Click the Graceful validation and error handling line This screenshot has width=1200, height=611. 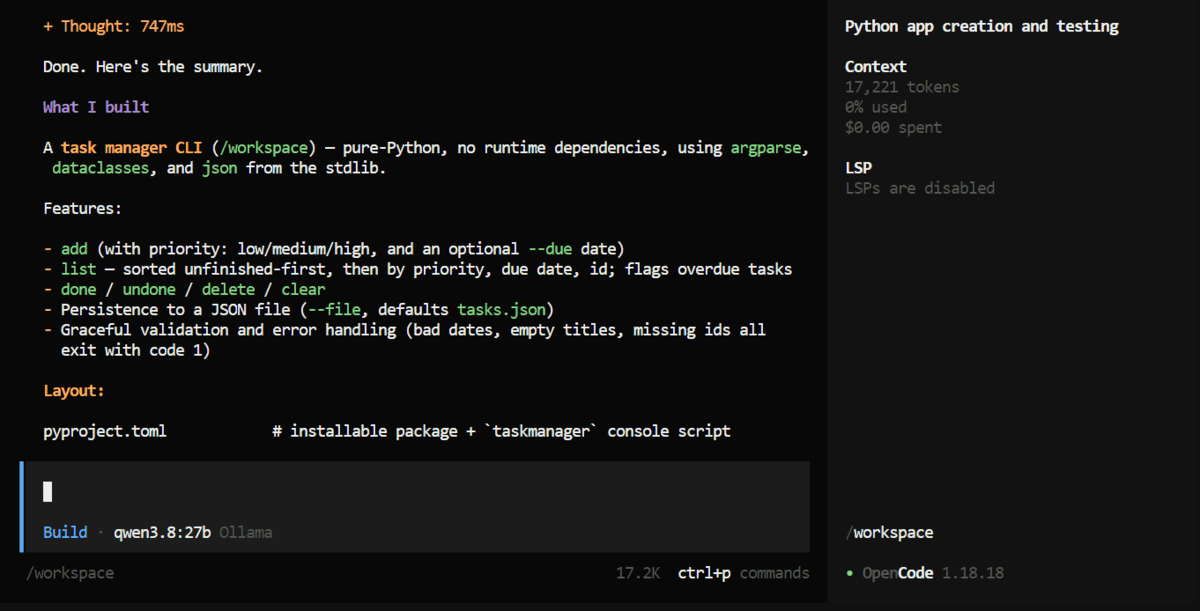[x=404, y=340]
